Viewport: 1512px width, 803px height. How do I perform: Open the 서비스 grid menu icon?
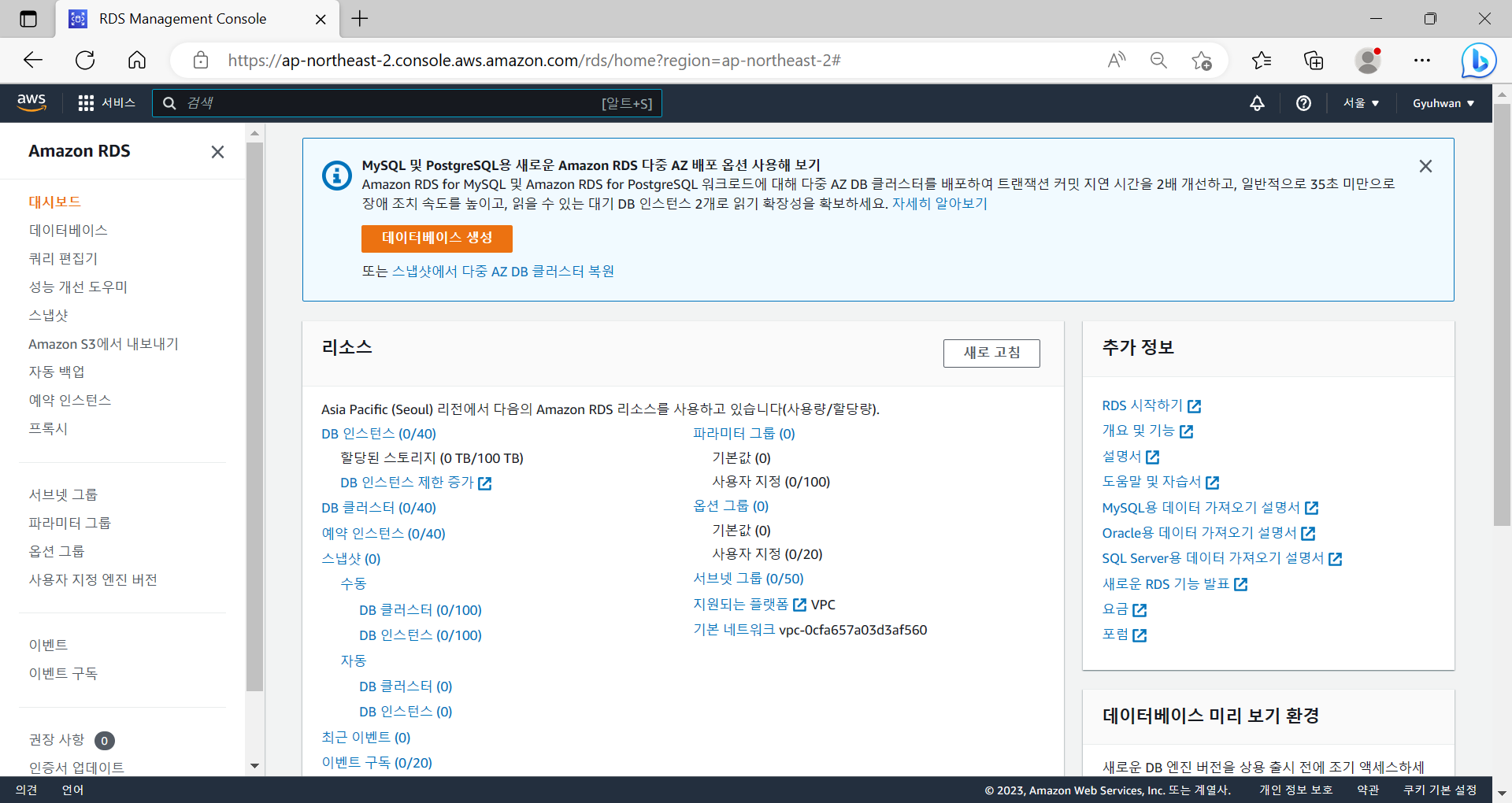(86, 103)
